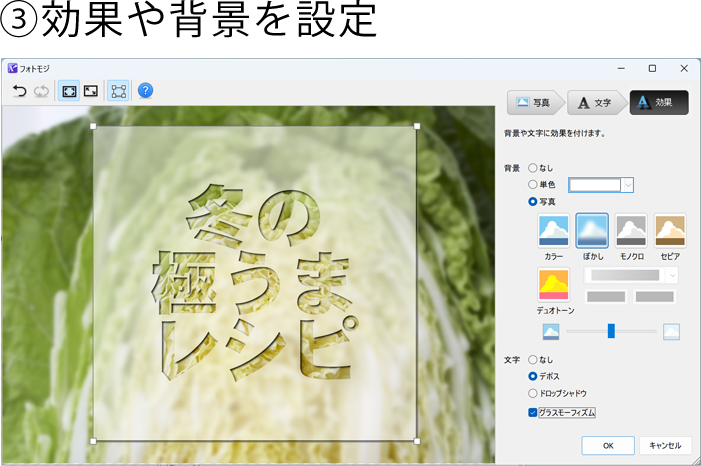Uncheck the グラスモーフィズム checkbox

[x=533, y=412]
